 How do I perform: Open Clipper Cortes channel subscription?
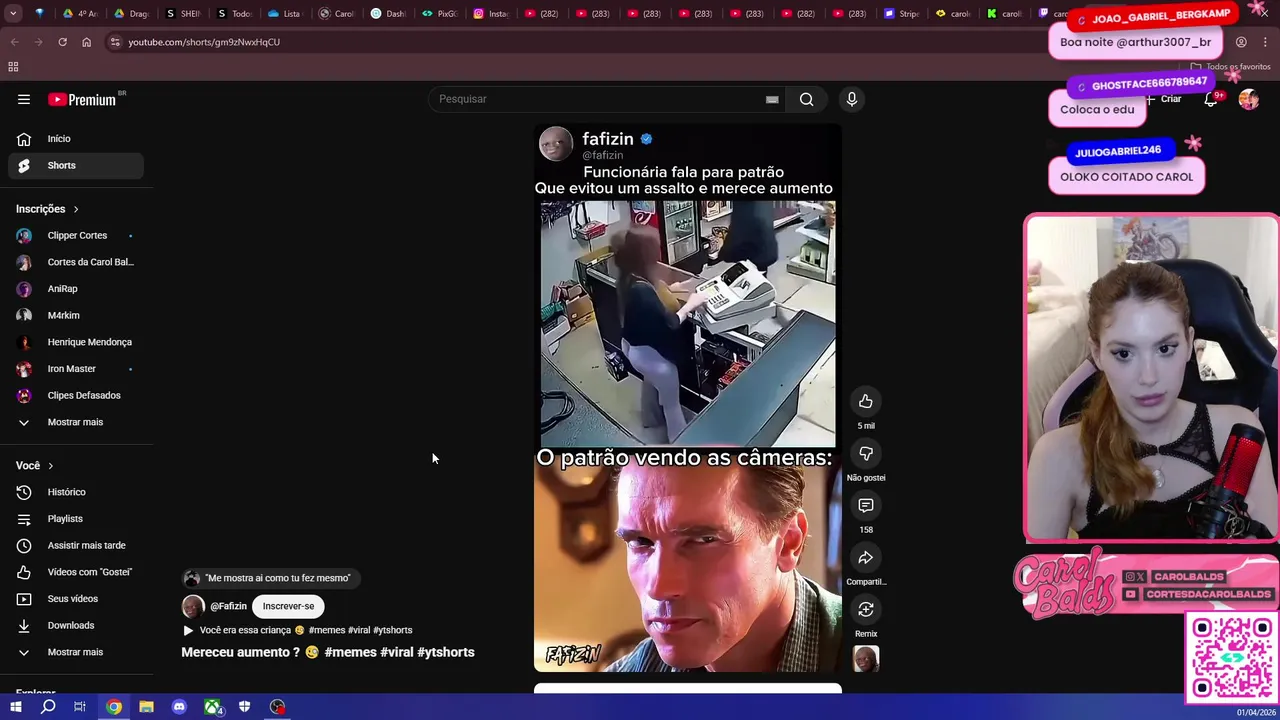pos(76,235)
